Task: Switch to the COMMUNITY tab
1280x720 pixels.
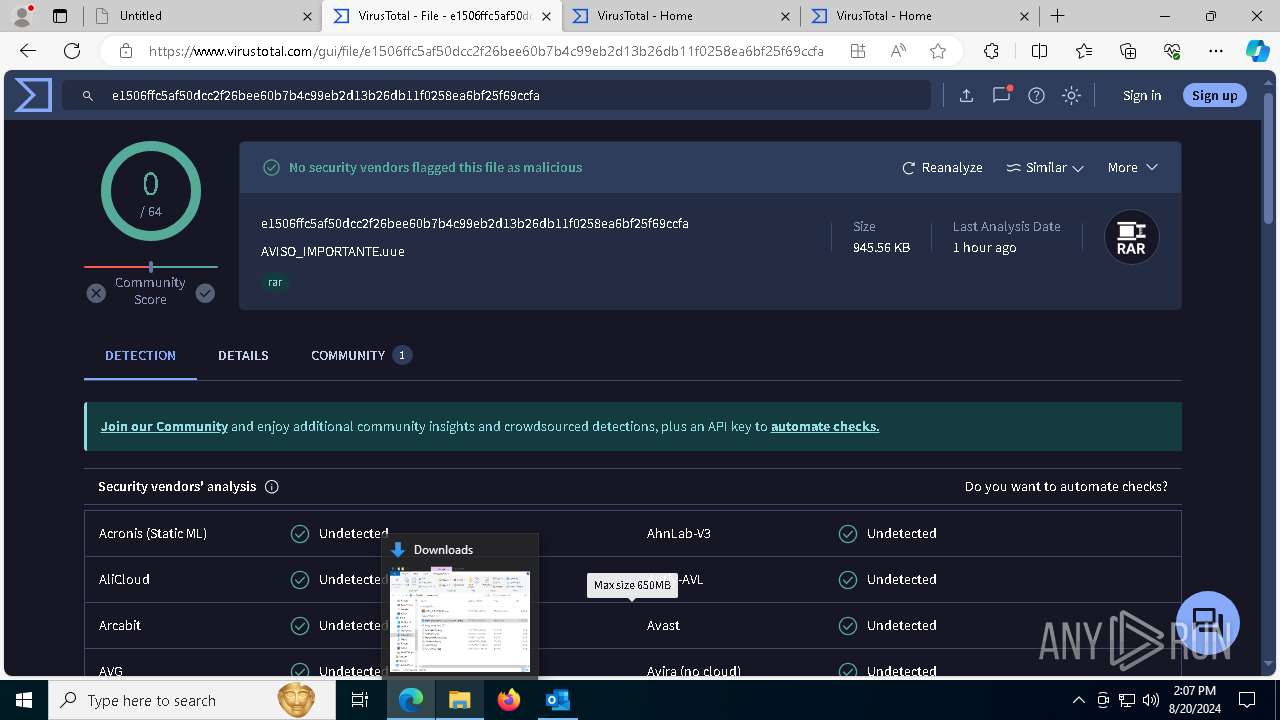Action: [361, 356]
